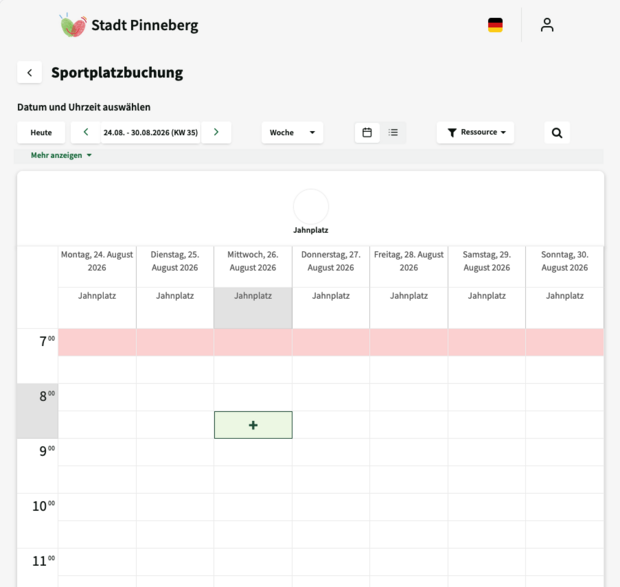Open the date range 24.08. - 30.08.2026 picker
The image size is (620, 587).
151,132
